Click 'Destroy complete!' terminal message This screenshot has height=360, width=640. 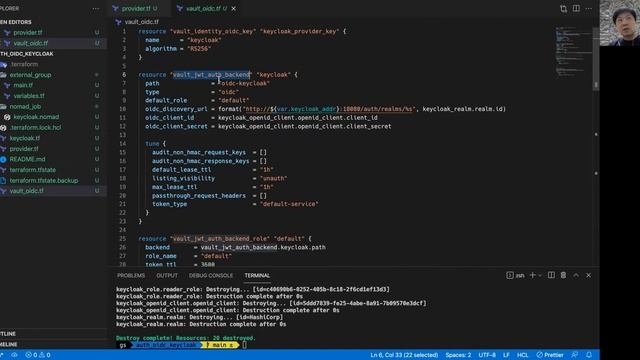click(145, 338)
